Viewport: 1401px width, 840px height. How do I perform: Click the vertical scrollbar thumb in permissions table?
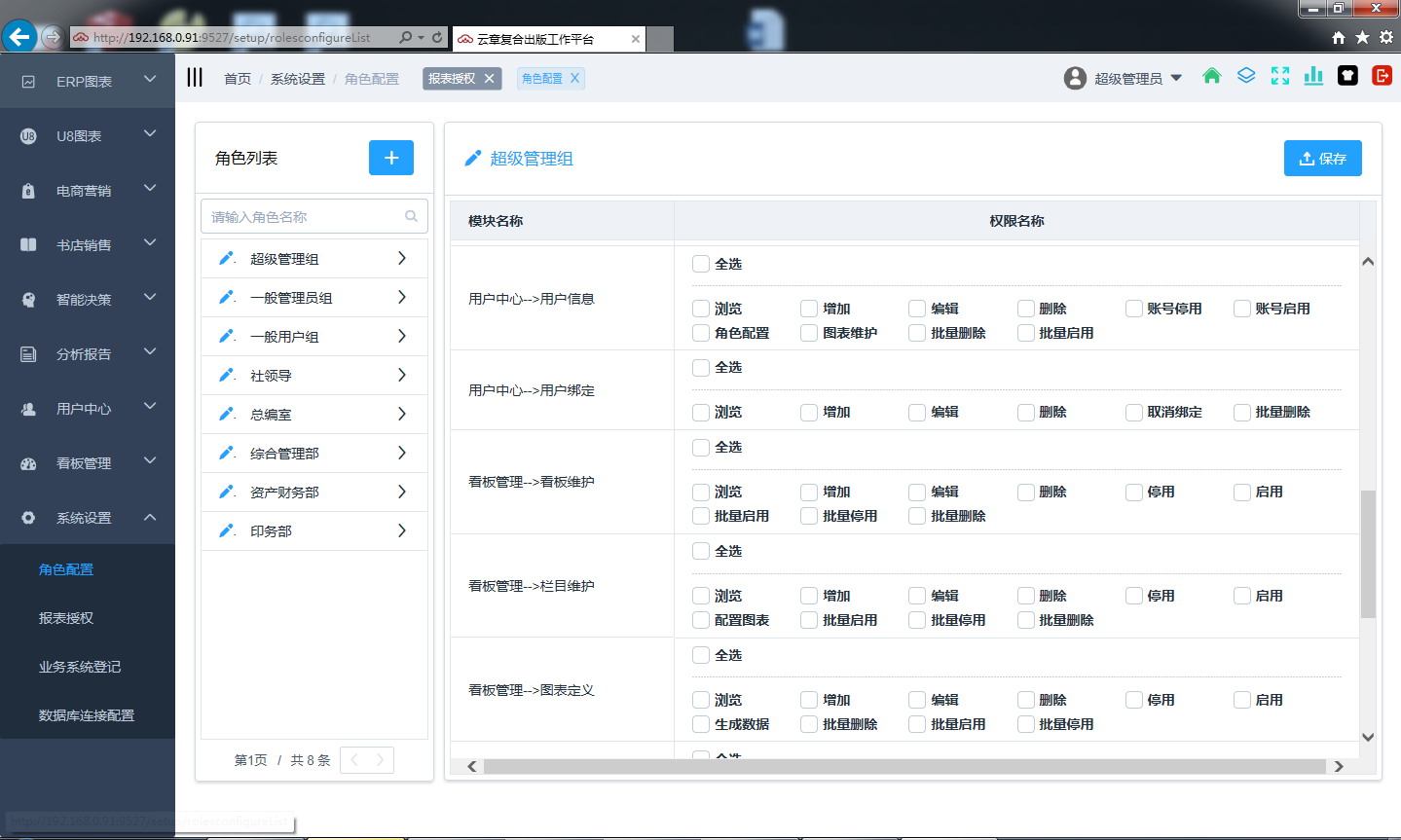click(1368, 554)
